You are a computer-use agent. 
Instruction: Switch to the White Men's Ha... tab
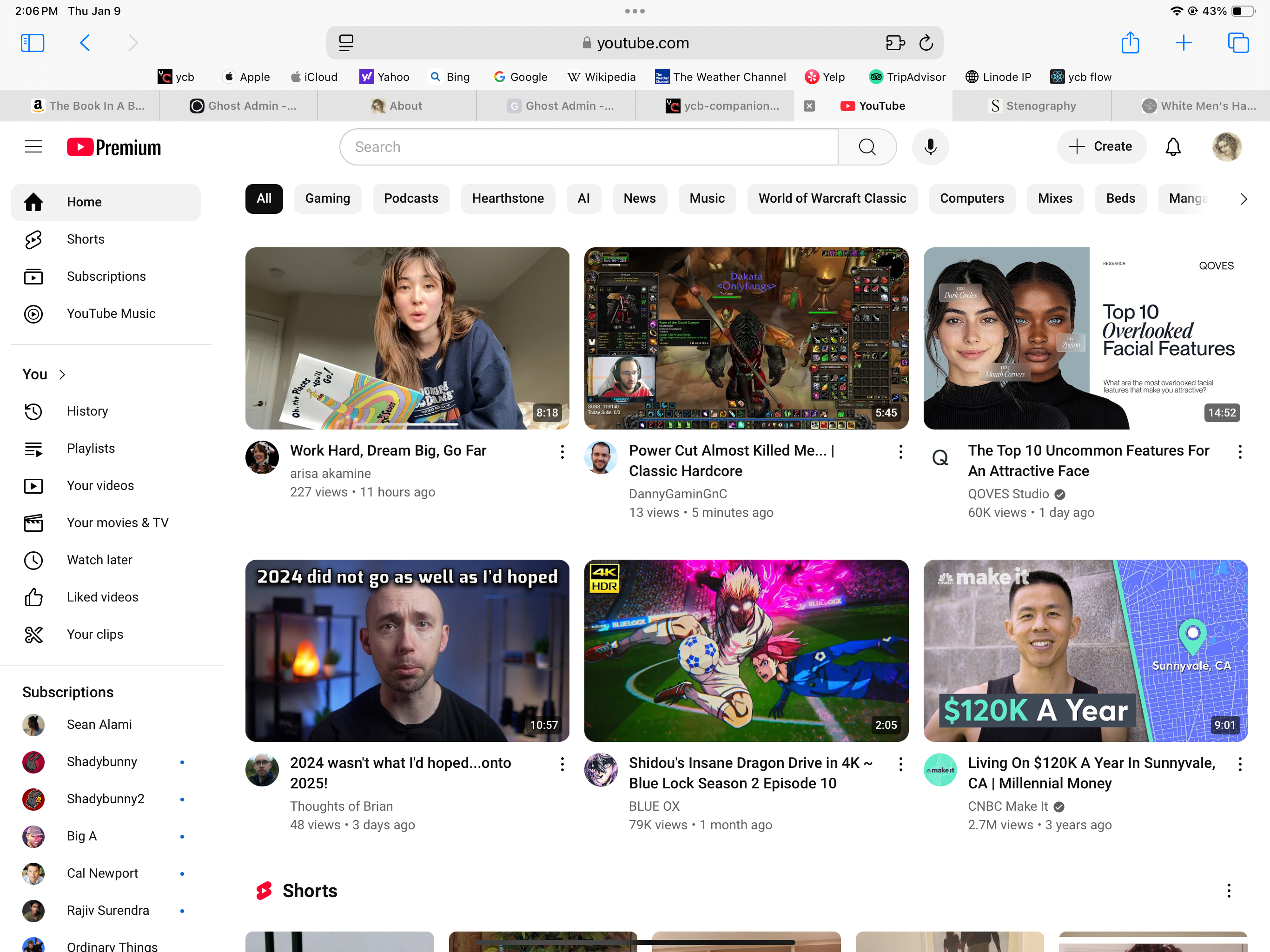click(x=1191, y=106)
